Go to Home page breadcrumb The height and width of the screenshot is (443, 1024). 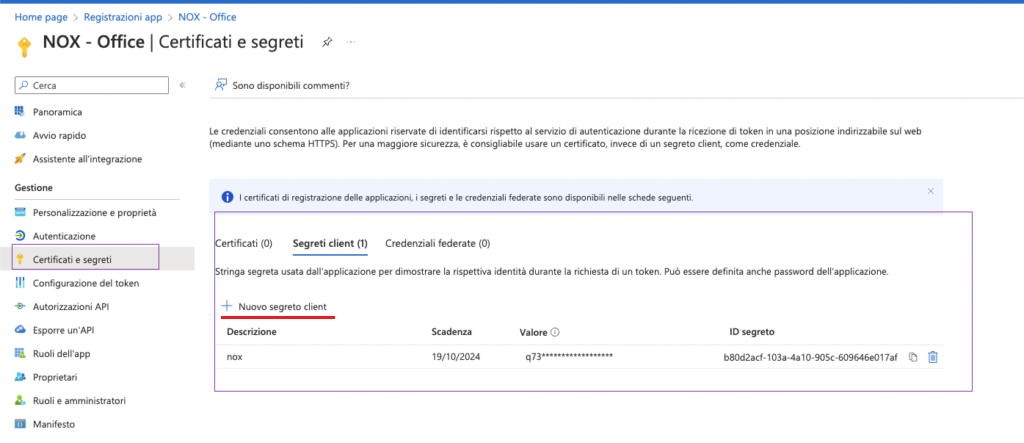(x=41, y=17)
